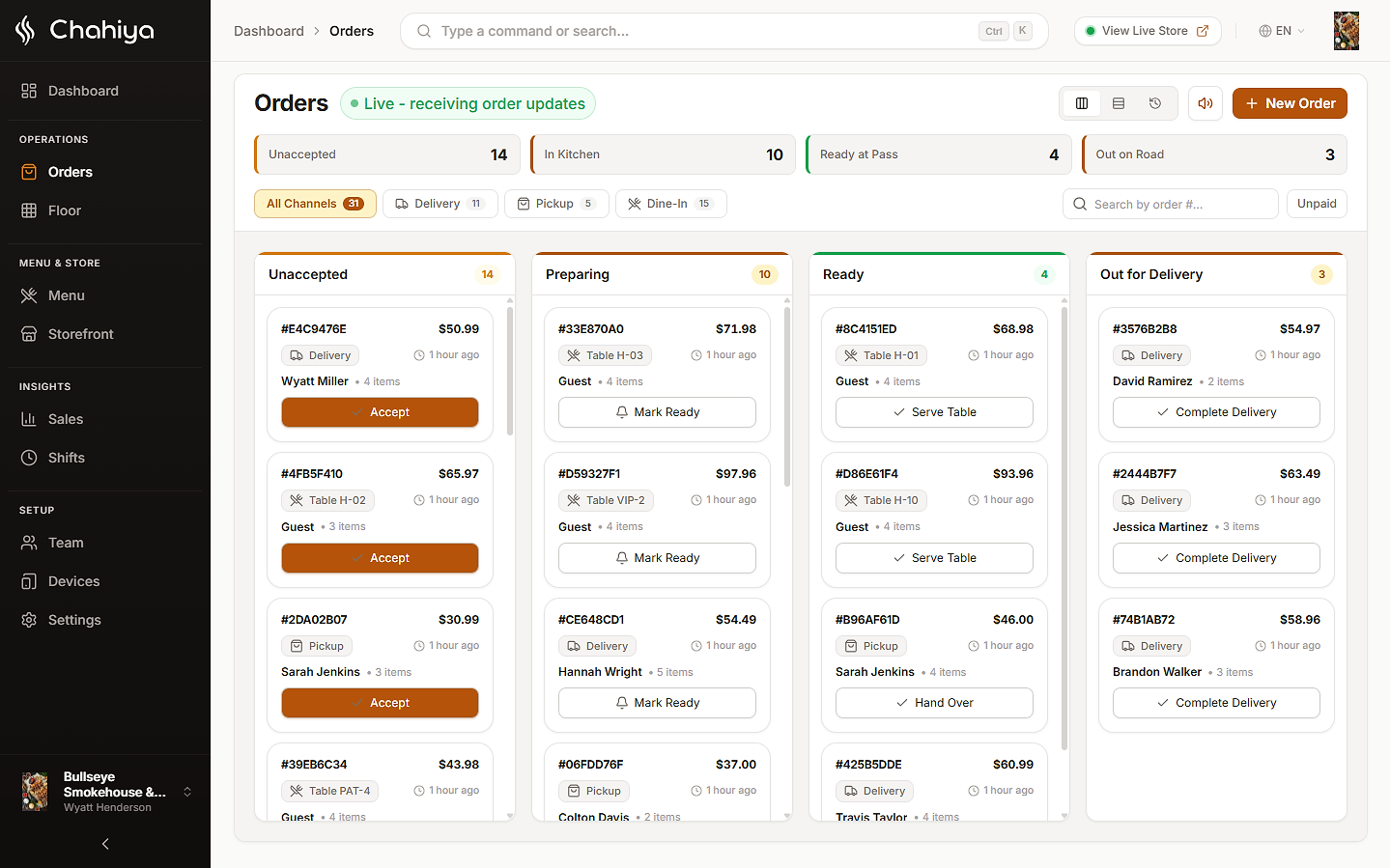The width and height of the screenshot is (1390, 868).
Task: Select the Delivery channel tab
Action: coord(440,204)
